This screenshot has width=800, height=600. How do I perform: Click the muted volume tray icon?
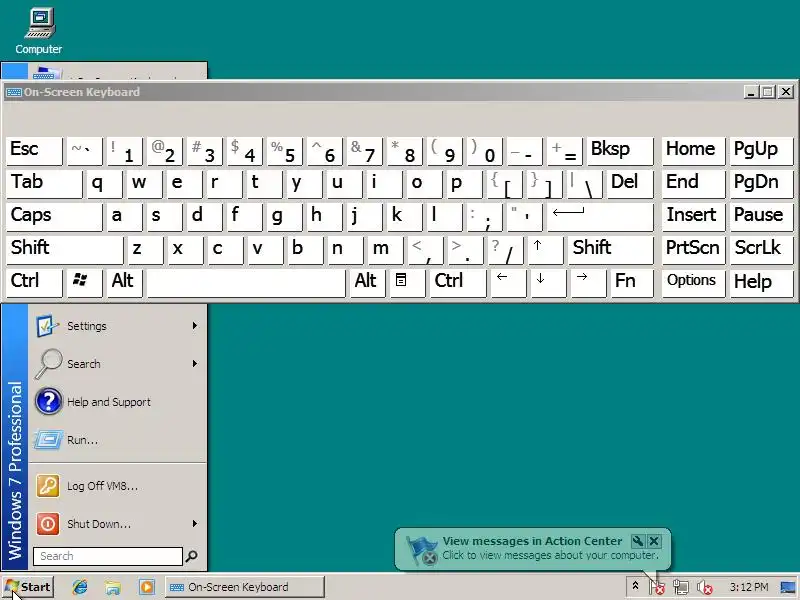point(705,587)
